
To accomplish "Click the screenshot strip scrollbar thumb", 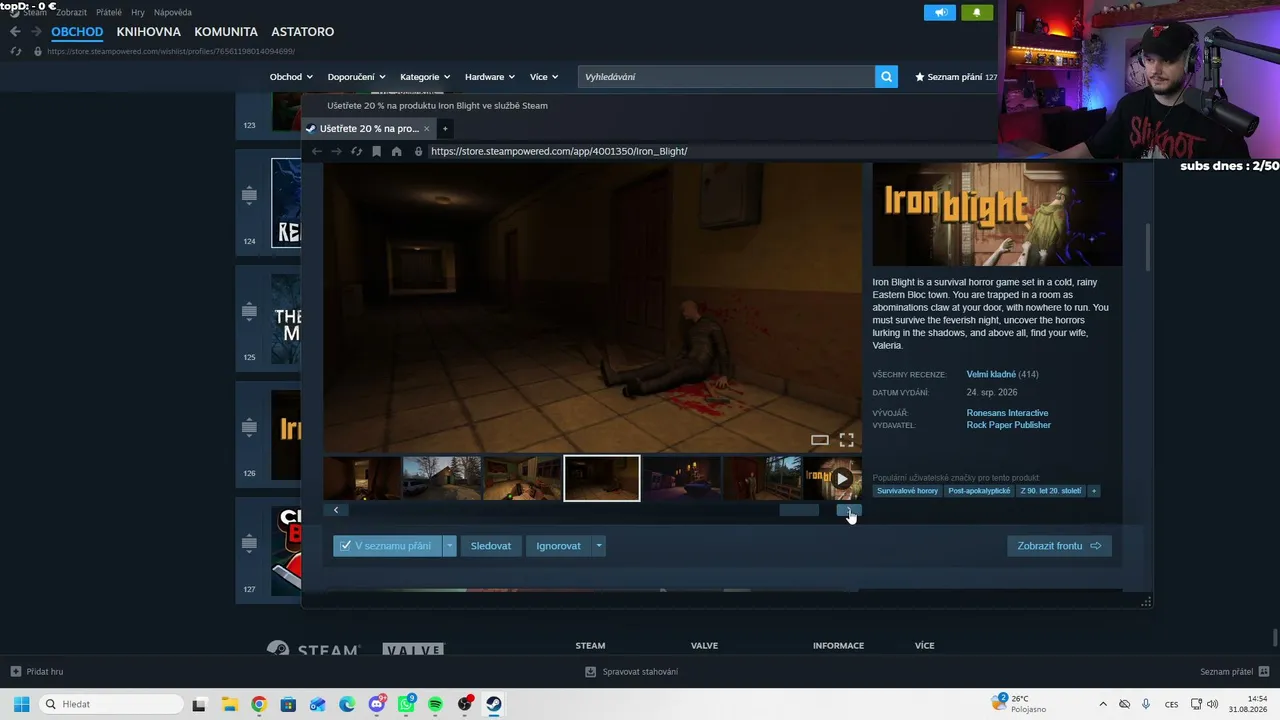I will (799, 510).
